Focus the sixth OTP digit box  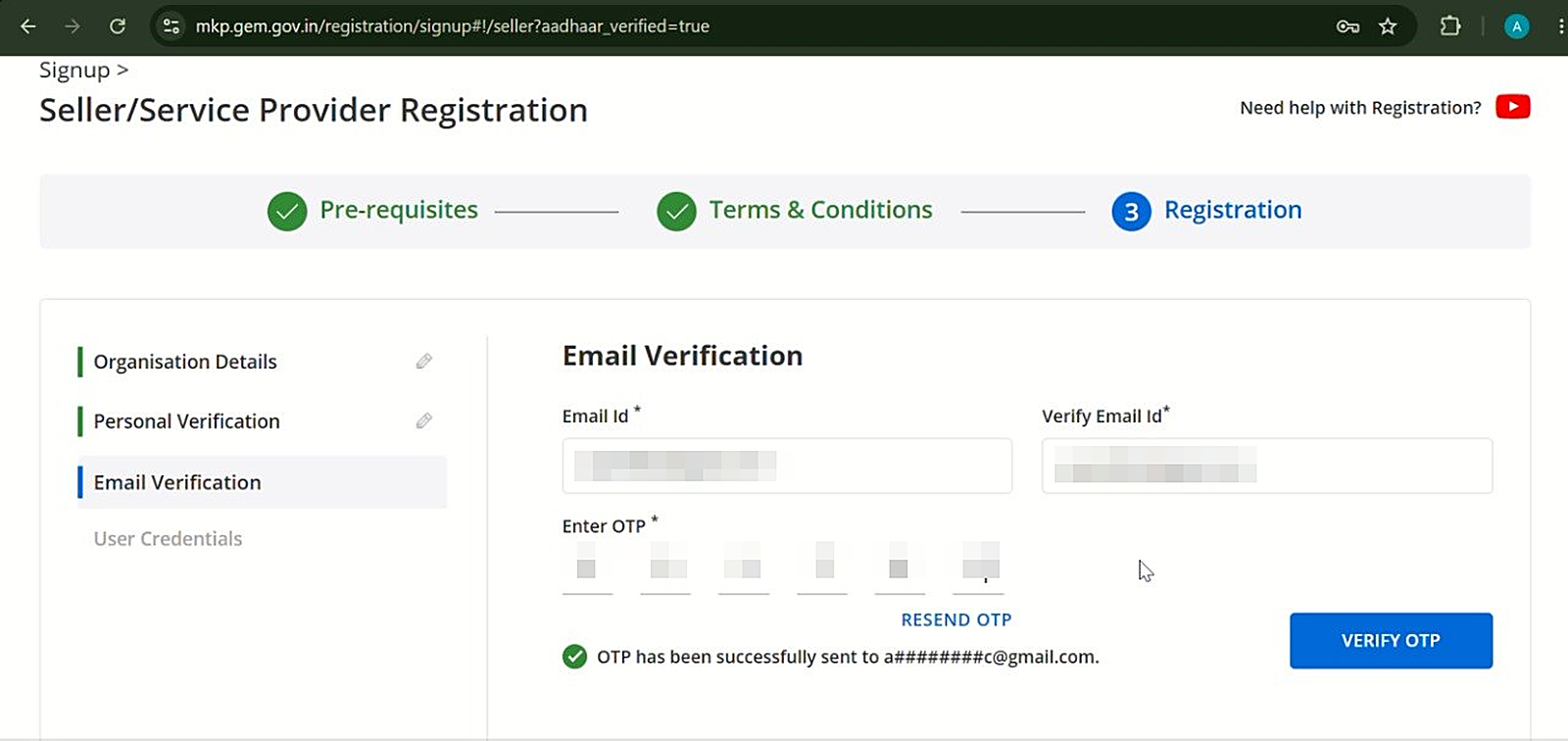[978, 568]
